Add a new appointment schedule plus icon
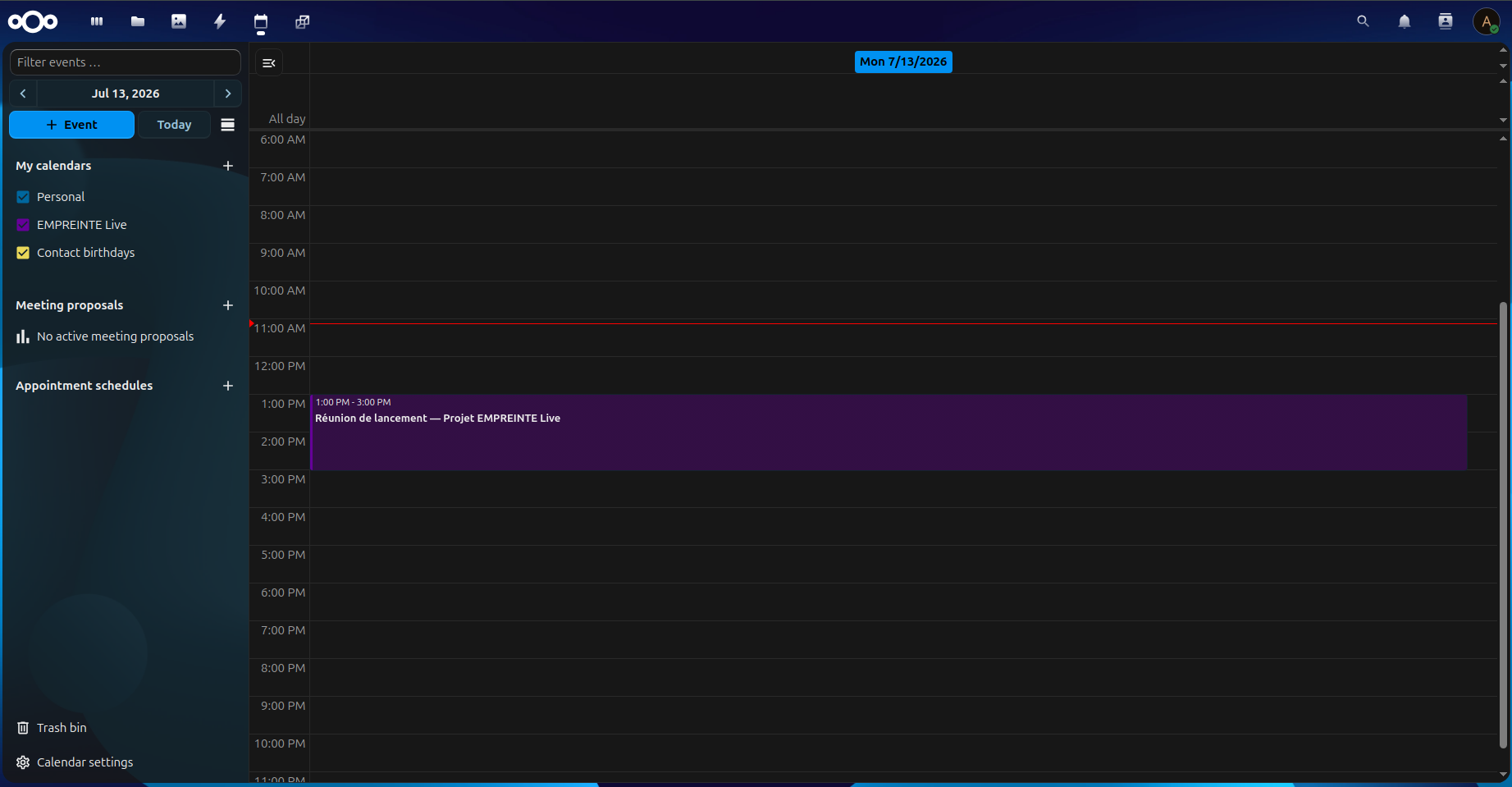Image resolution: width=1512 pixels, height=787 pixels. click(x=228, y=386)
